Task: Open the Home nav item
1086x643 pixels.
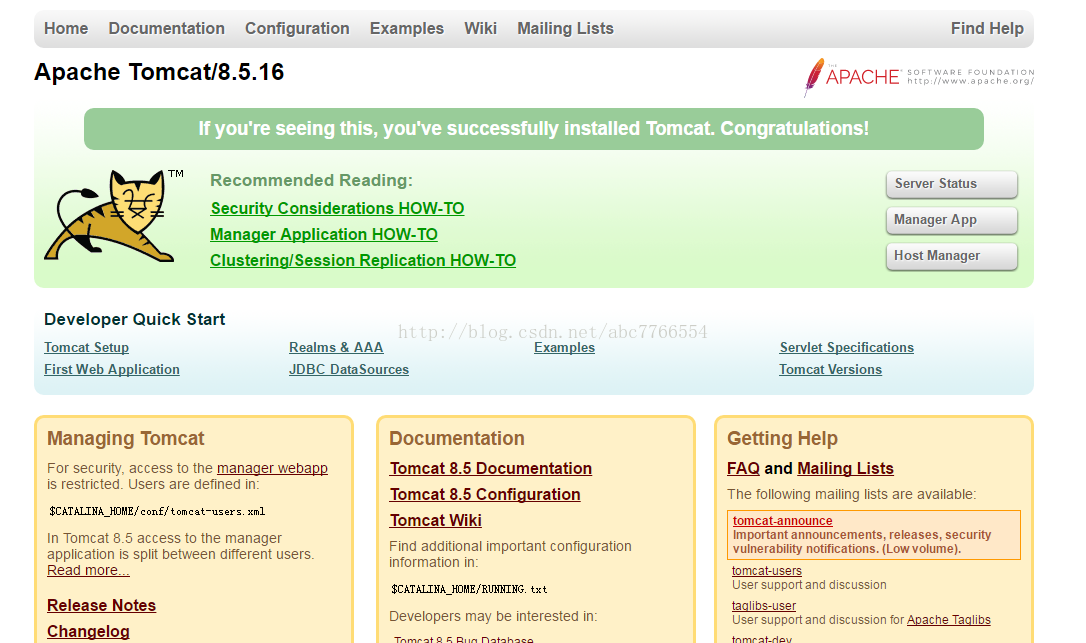Action: click(x=66, y=28)
